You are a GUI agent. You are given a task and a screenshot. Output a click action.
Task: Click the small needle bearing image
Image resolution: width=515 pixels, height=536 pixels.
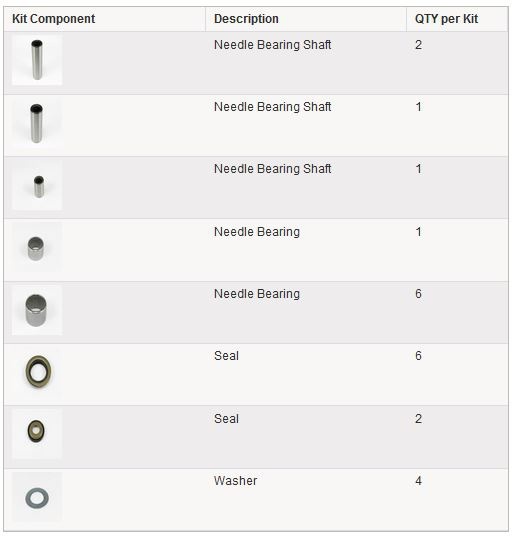[x=37, y=247]
